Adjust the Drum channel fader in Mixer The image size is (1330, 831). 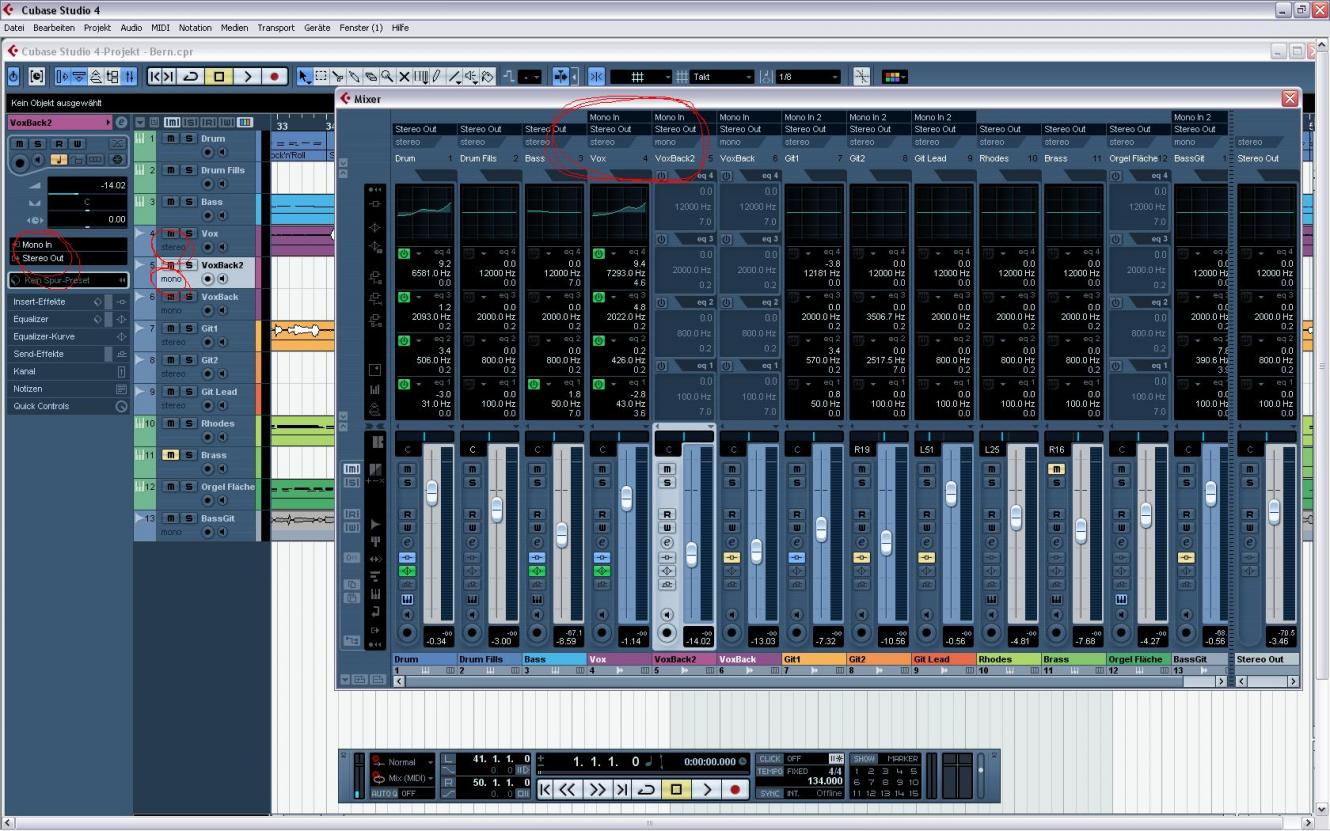[432, 491]
